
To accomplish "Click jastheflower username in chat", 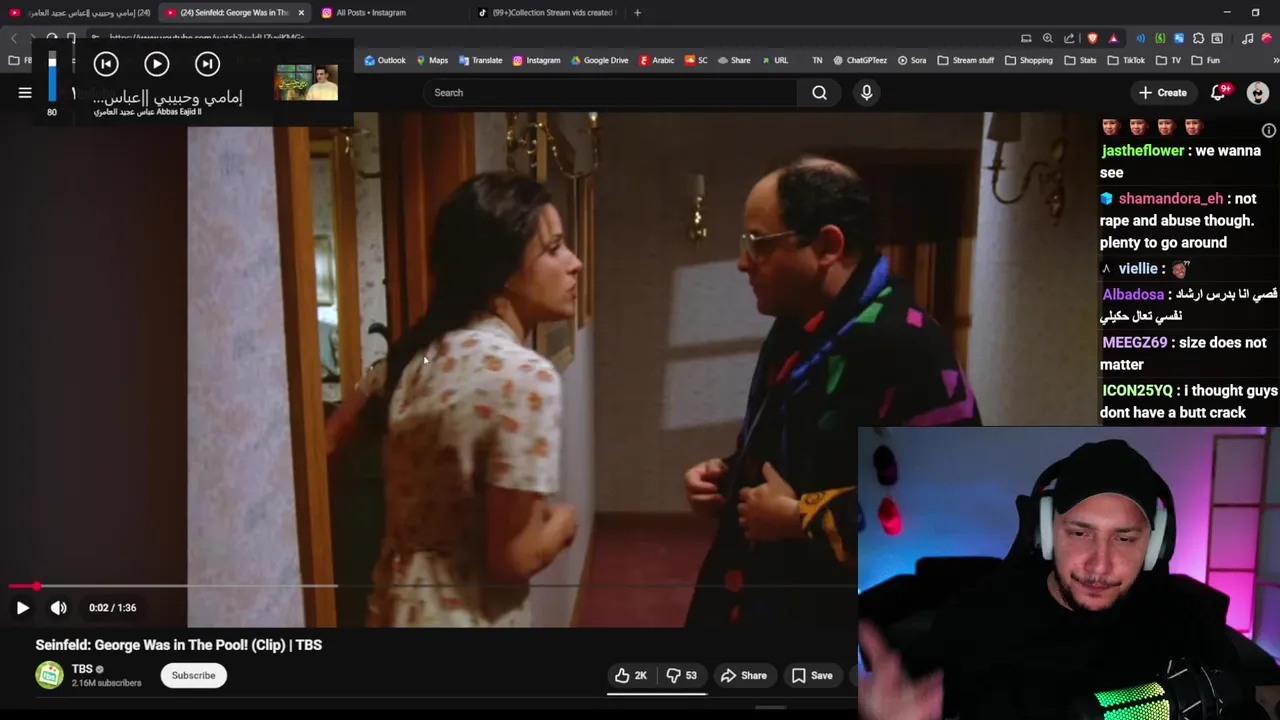I will point(1142,151).
